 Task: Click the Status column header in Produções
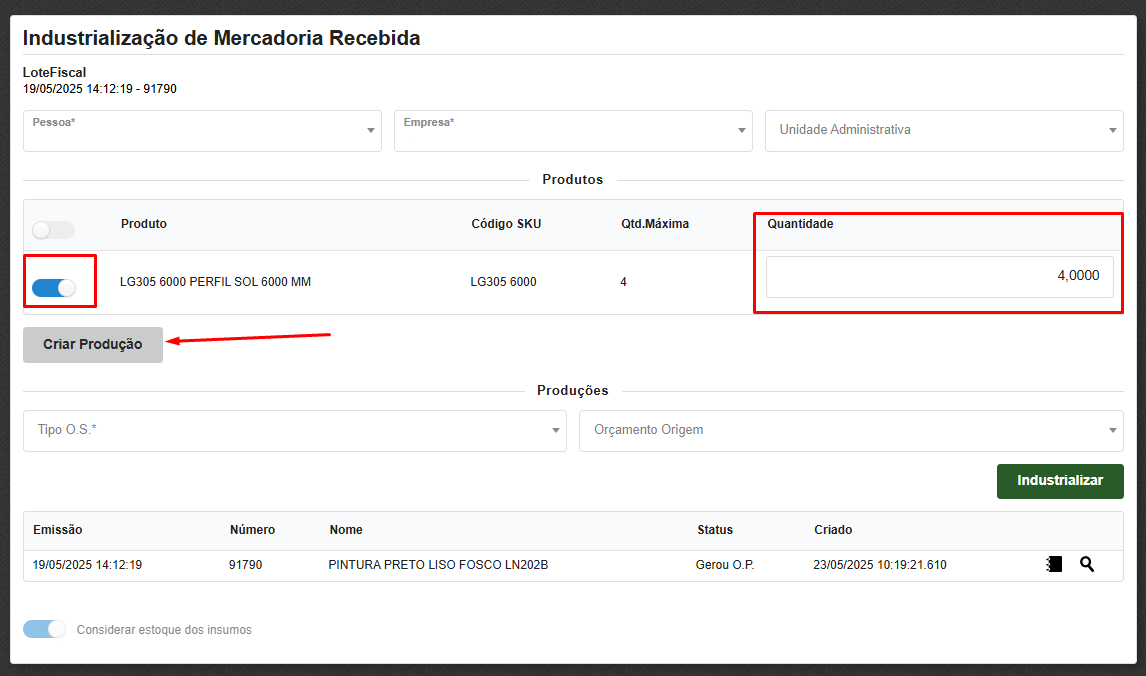tap(714, 529)
